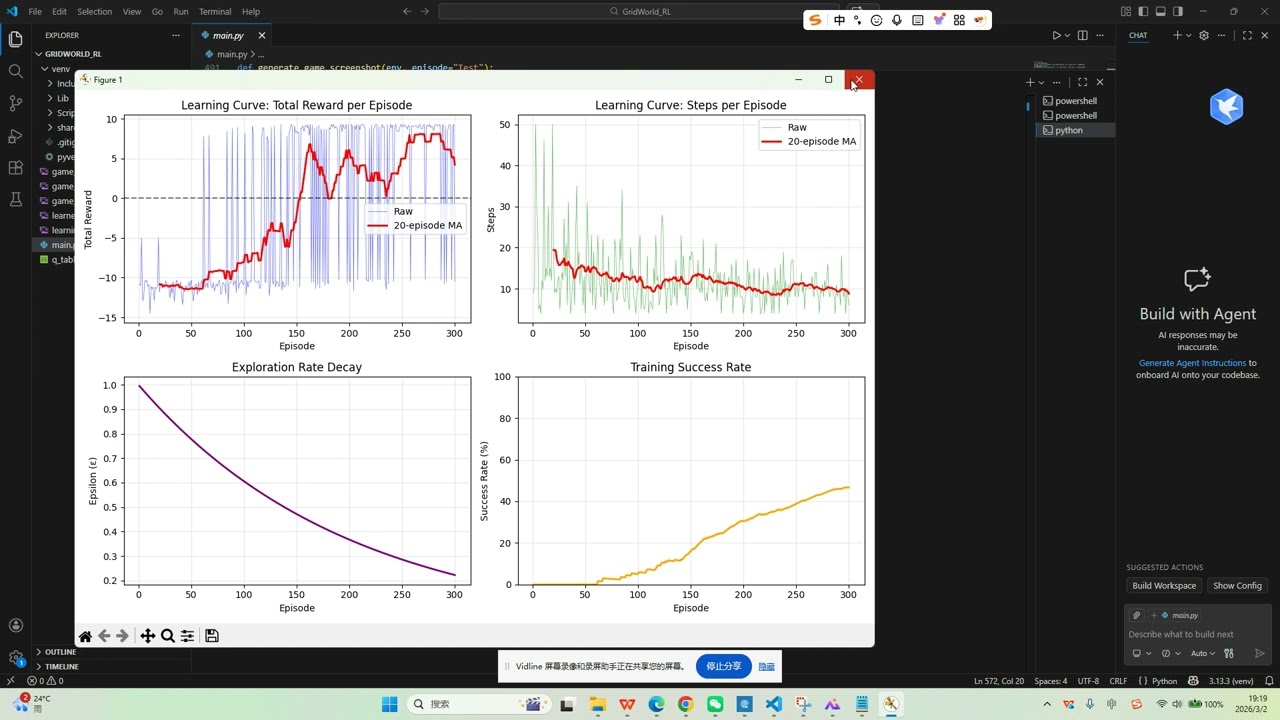Open the Customize Layout button
The image size is (1280, 720).
[1126, 12]
